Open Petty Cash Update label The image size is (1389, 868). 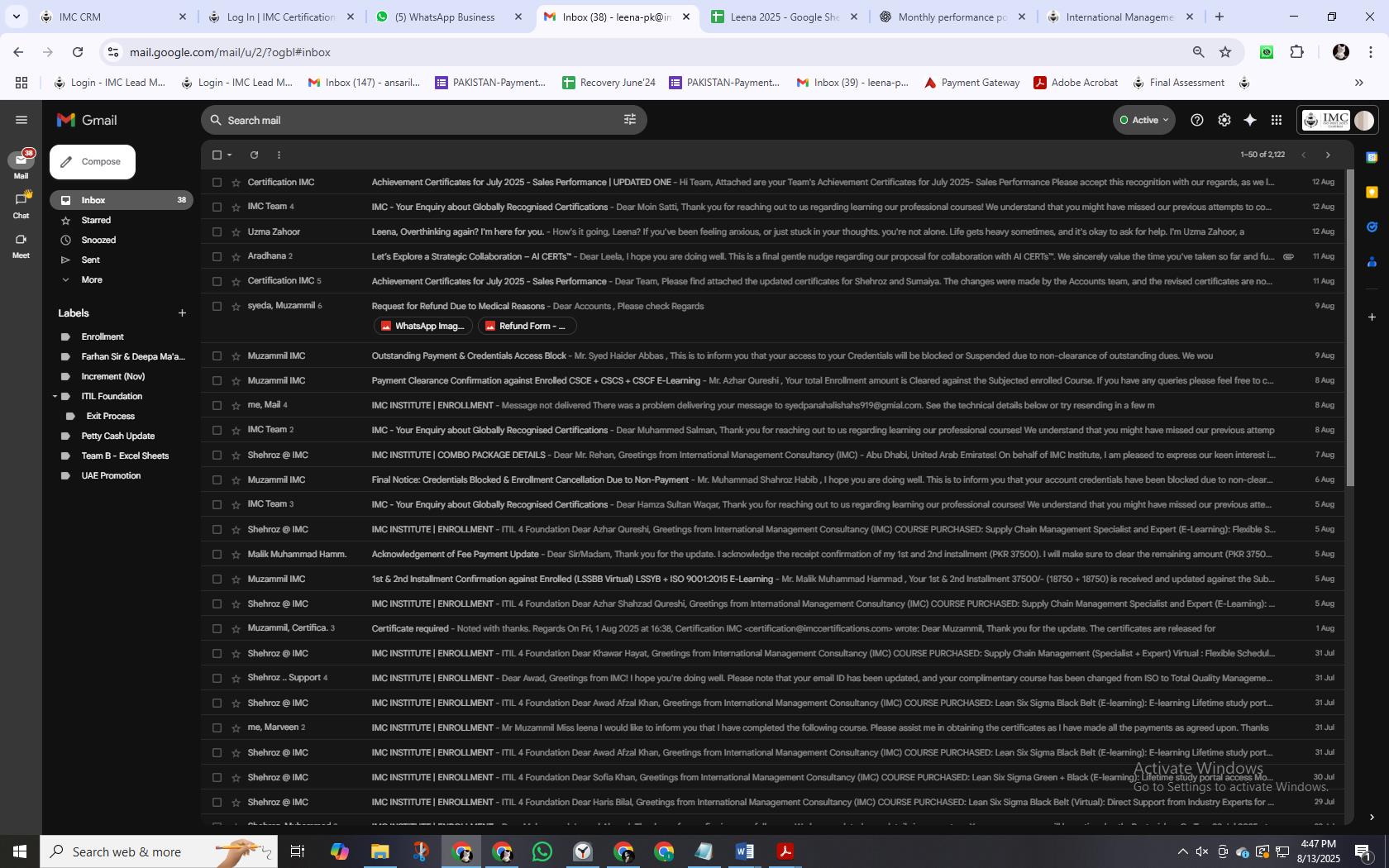coord(118,436)
